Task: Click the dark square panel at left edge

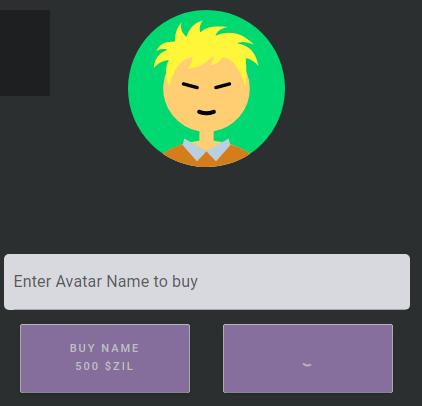Action: (x=25, y=53)
